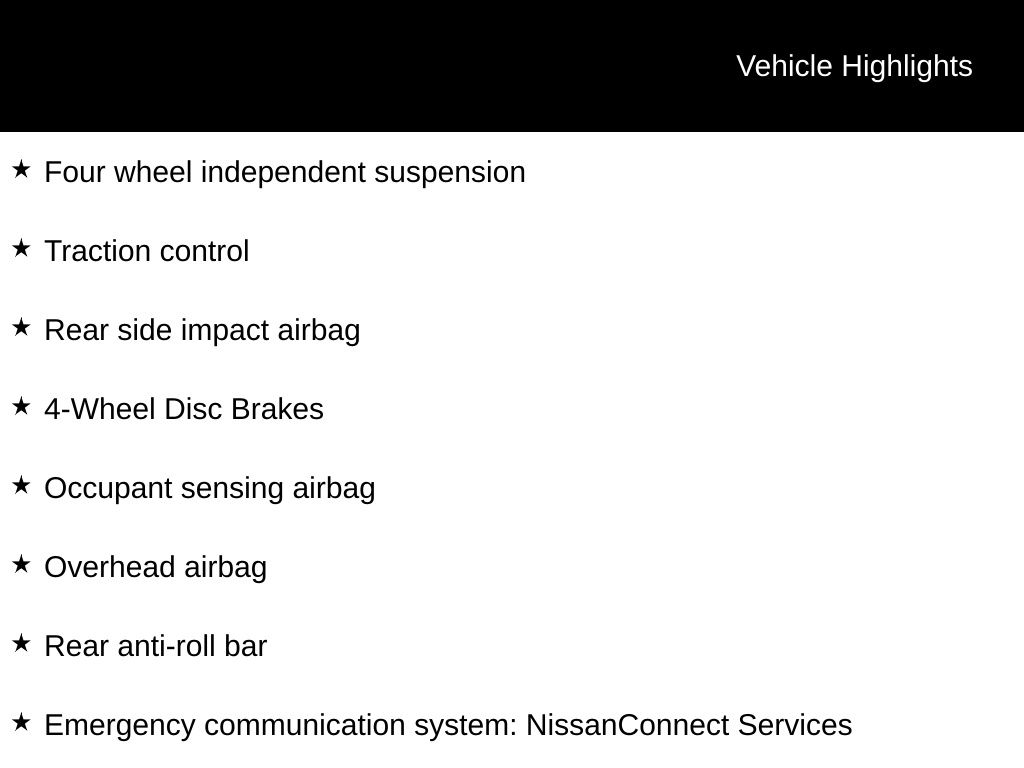Select the star before Rear anti-roll bar
The height and width of the screenshot is (768, 1024).
point(21,644)
